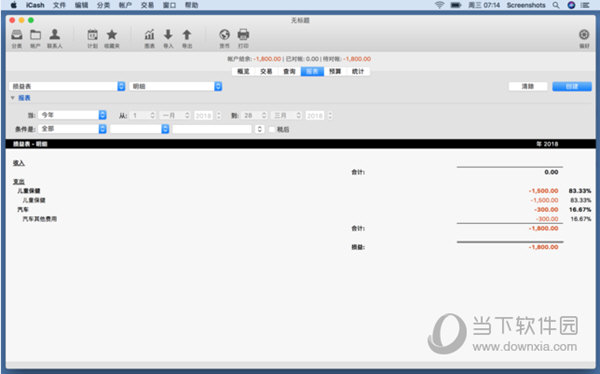The height and width of the screenshot is (374, 600).
Task: Switch to the 交易 (transactions) tab
Action: point(266,72)
